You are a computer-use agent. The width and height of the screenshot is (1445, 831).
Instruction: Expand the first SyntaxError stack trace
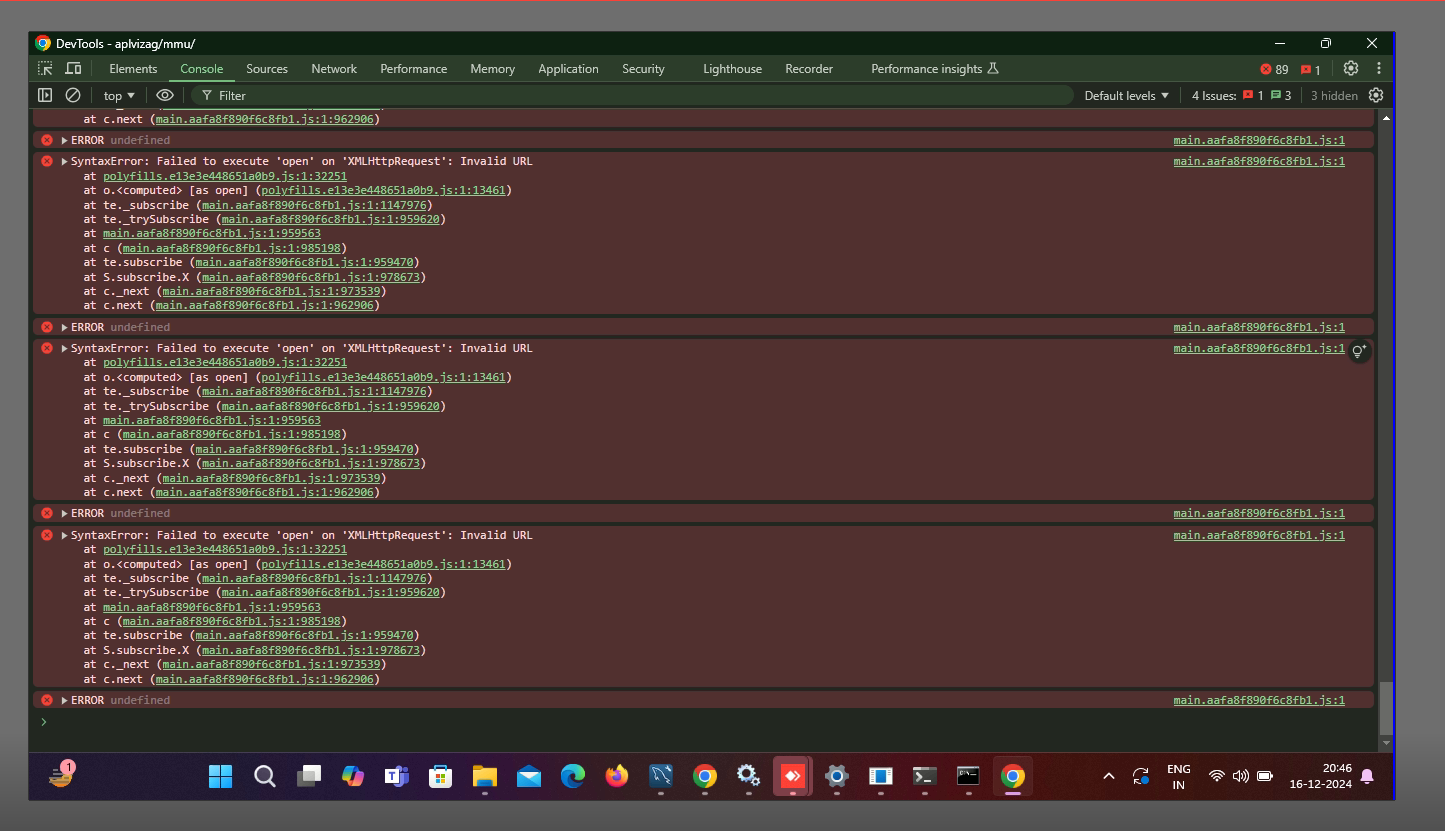pos(65,161)
